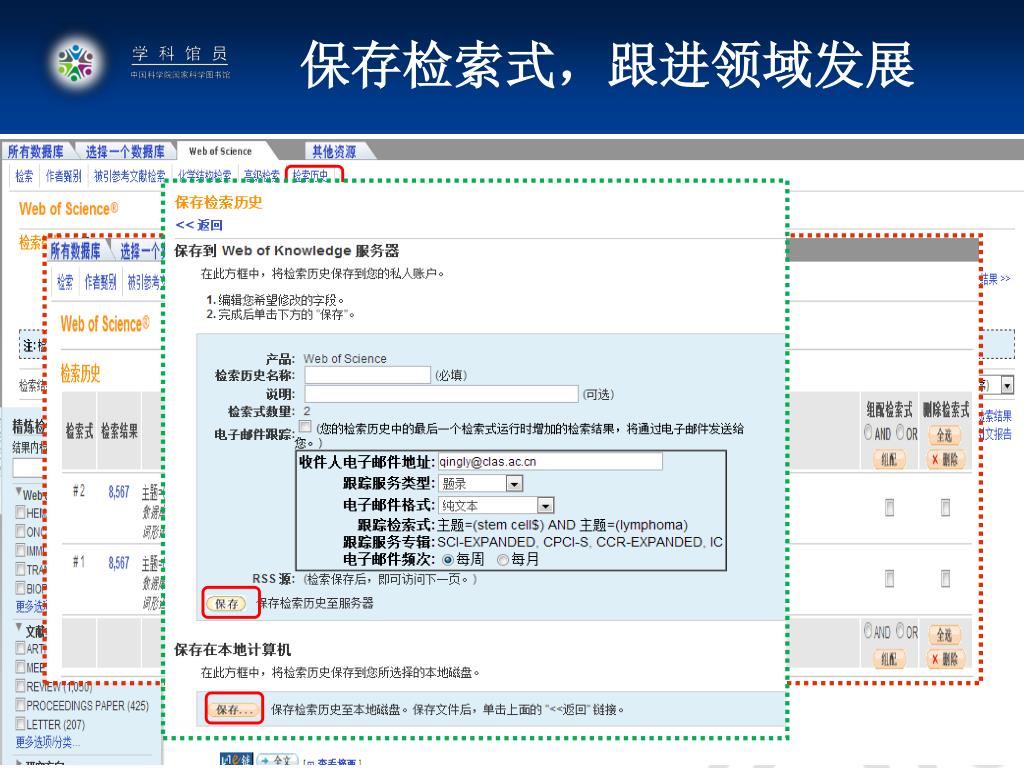The image size is (1024, 768).
Task: Open the 跟踪服务类型 dropdown
Action: [x=515, y=484]
